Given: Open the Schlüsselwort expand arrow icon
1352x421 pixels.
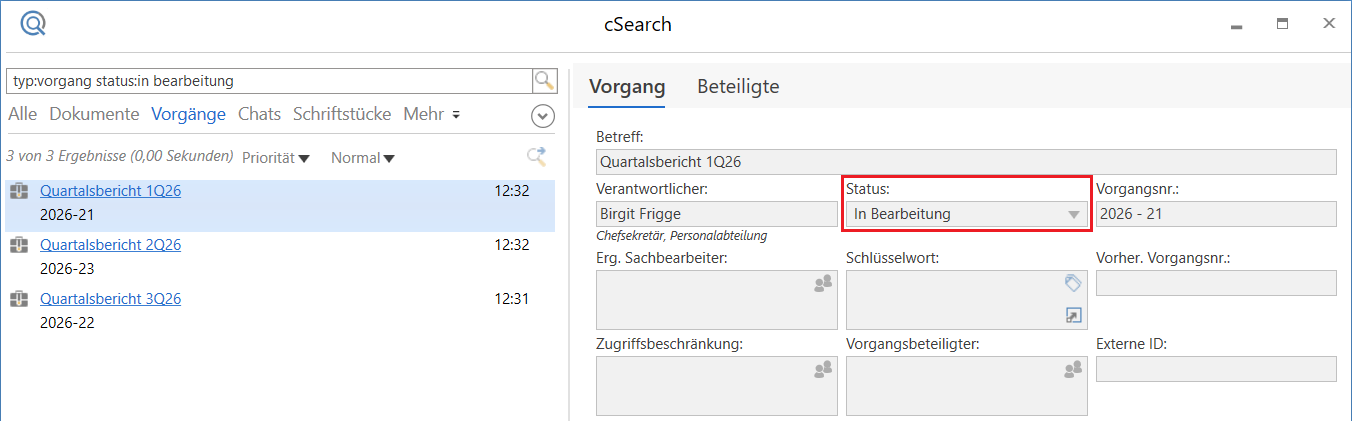Looking at the screenshot, I should coord(1073,316).
